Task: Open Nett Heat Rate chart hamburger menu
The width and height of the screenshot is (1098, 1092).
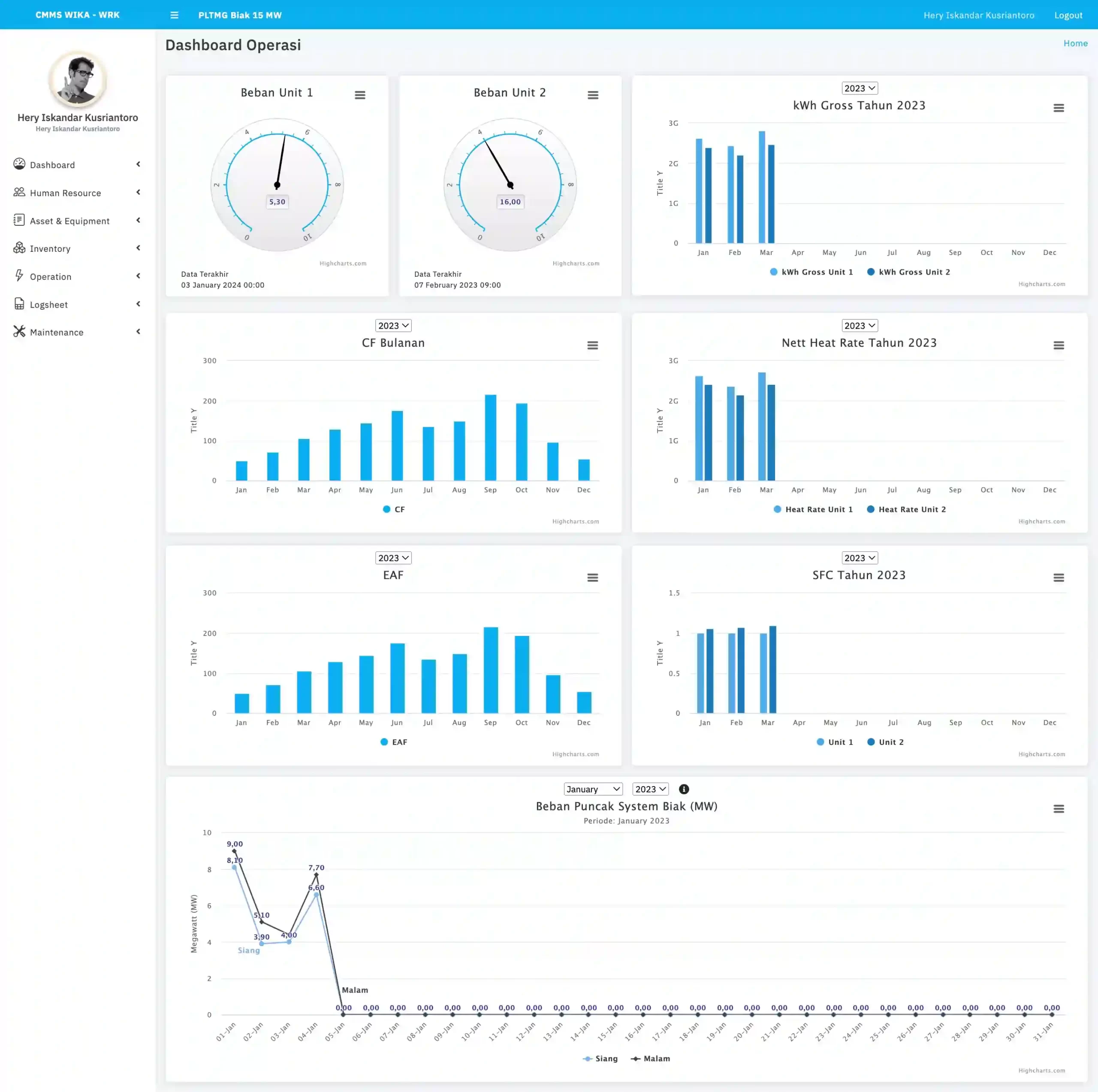Action: tap(1059, 345)
